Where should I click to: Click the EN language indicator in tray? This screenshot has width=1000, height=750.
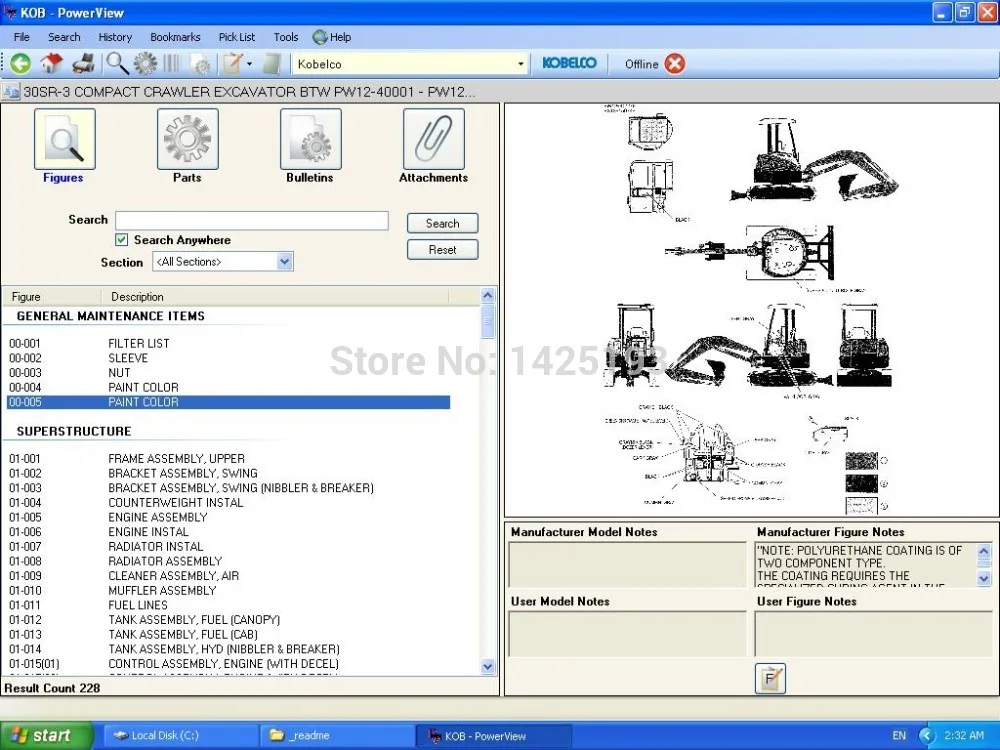(899, 735)
